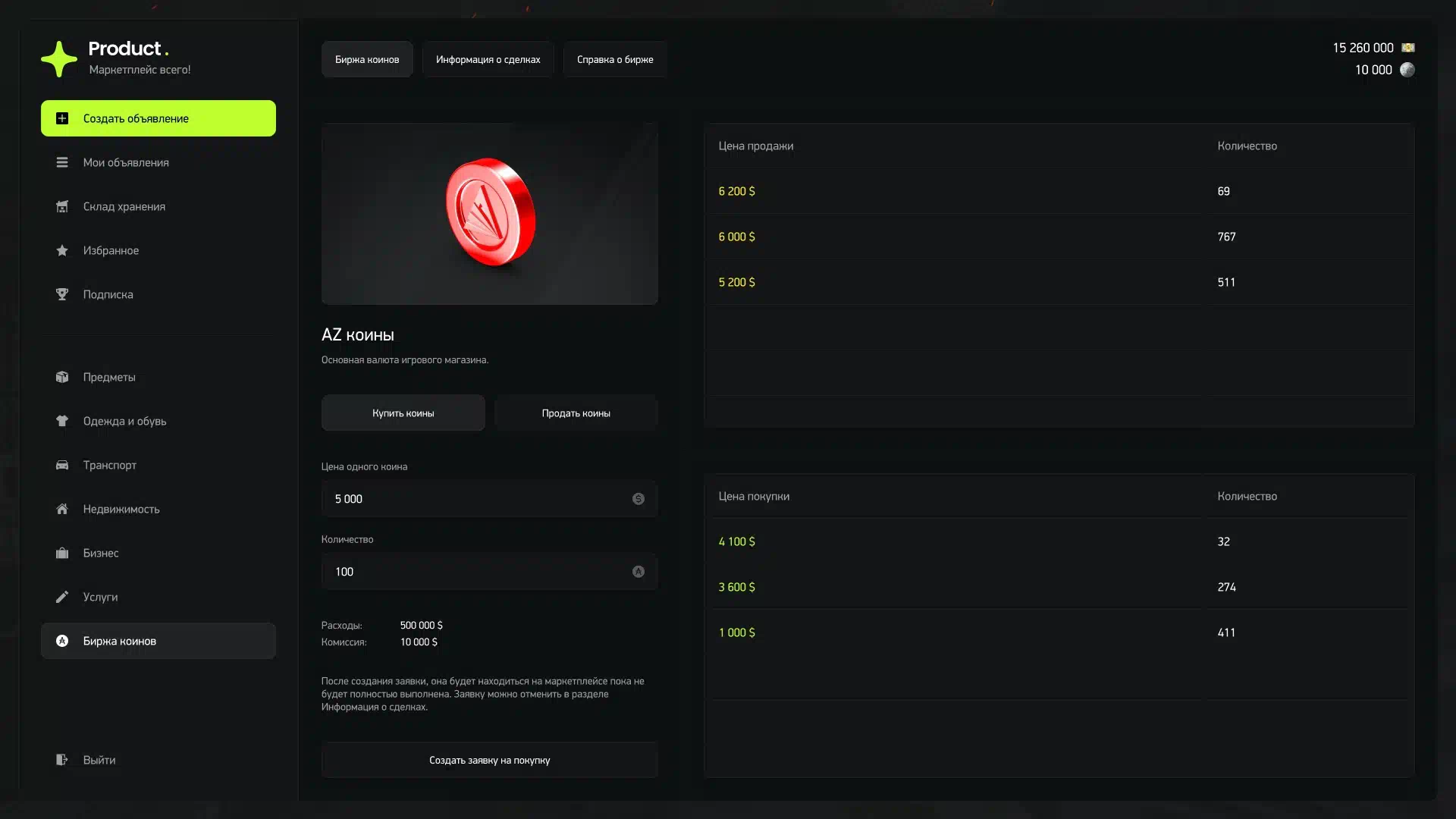This screenshot has width=1456, height=819.
Task: Open the Подписка section
Action: tap(158, 294)
